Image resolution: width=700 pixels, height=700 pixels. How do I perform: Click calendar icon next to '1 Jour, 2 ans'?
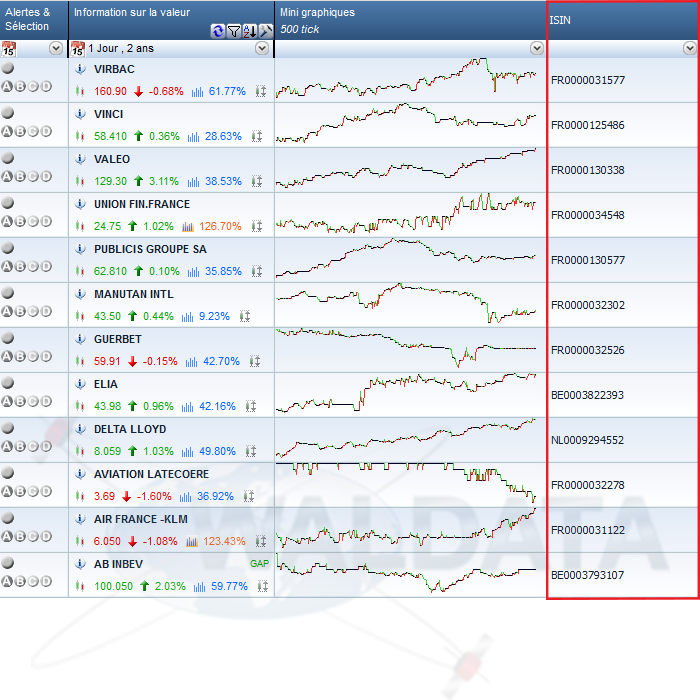(78, 48)
